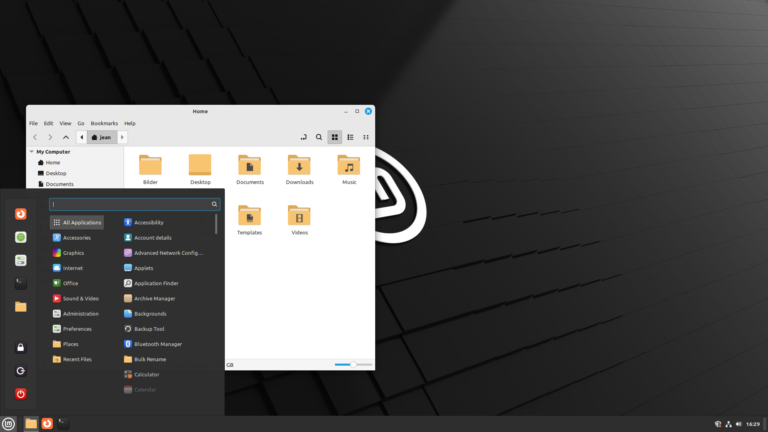Click Files icon in the taskbar

coord(31,424)
